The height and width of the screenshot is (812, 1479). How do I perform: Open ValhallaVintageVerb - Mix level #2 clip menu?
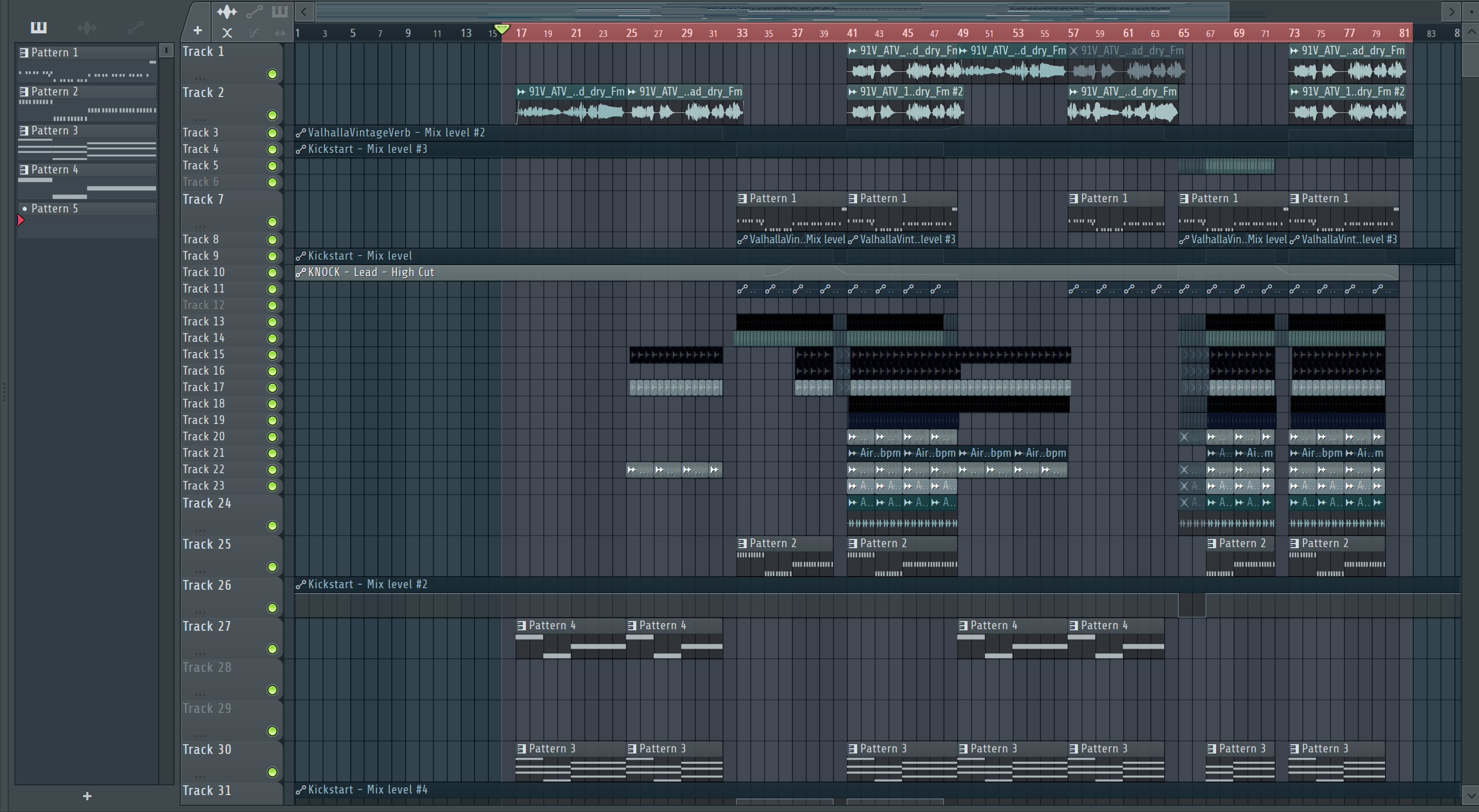click(300, 133)
